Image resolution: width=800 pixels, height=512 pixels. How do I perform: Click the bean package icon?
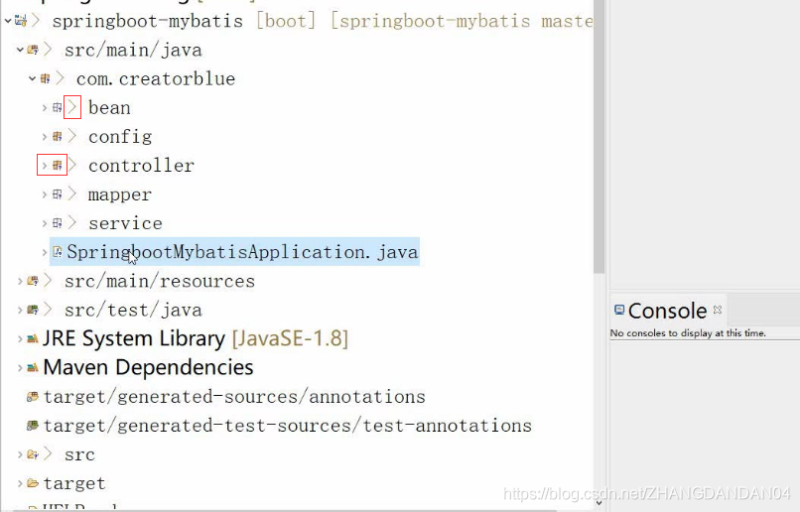[58, 108]
